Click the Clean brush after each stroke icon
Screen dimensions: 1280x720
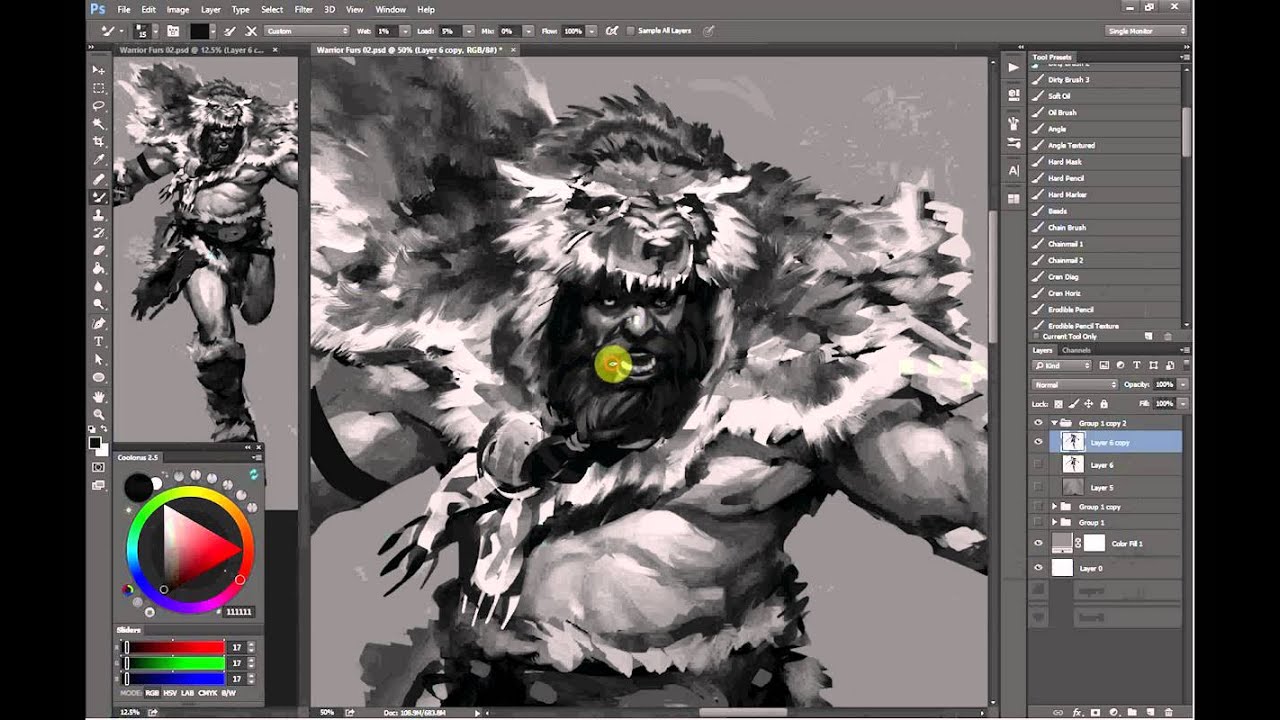click(252, 31)
